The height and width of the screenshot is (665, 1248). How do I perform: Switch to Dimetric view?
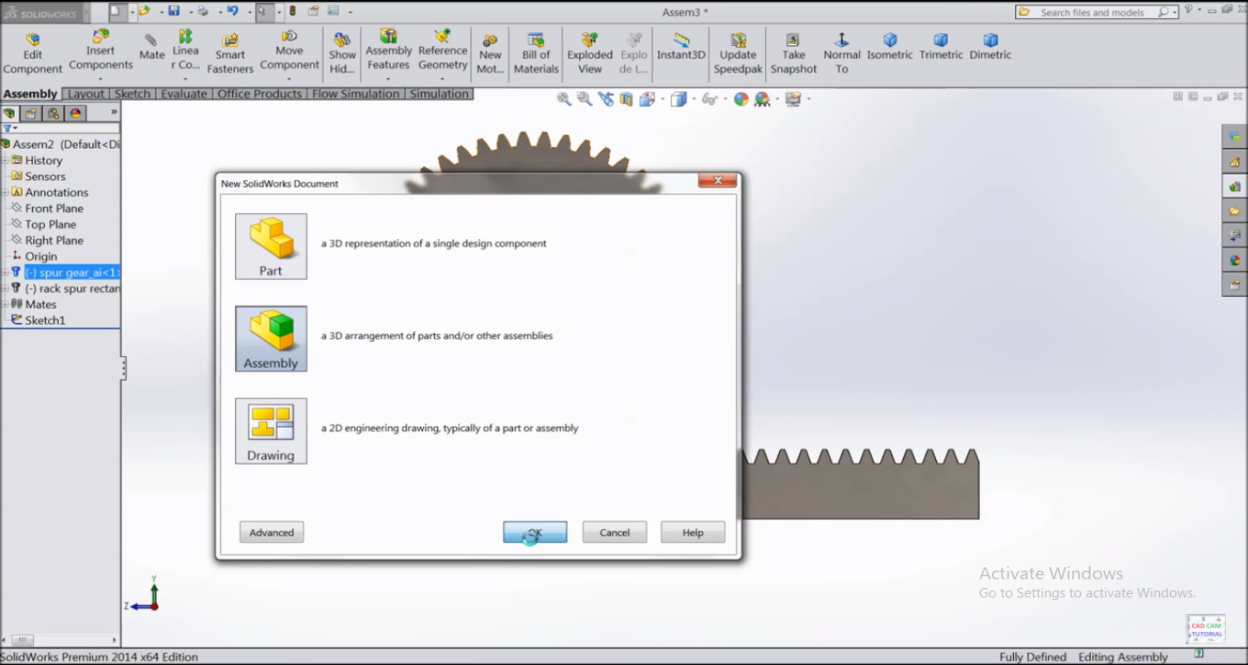[x=990, y=47]
